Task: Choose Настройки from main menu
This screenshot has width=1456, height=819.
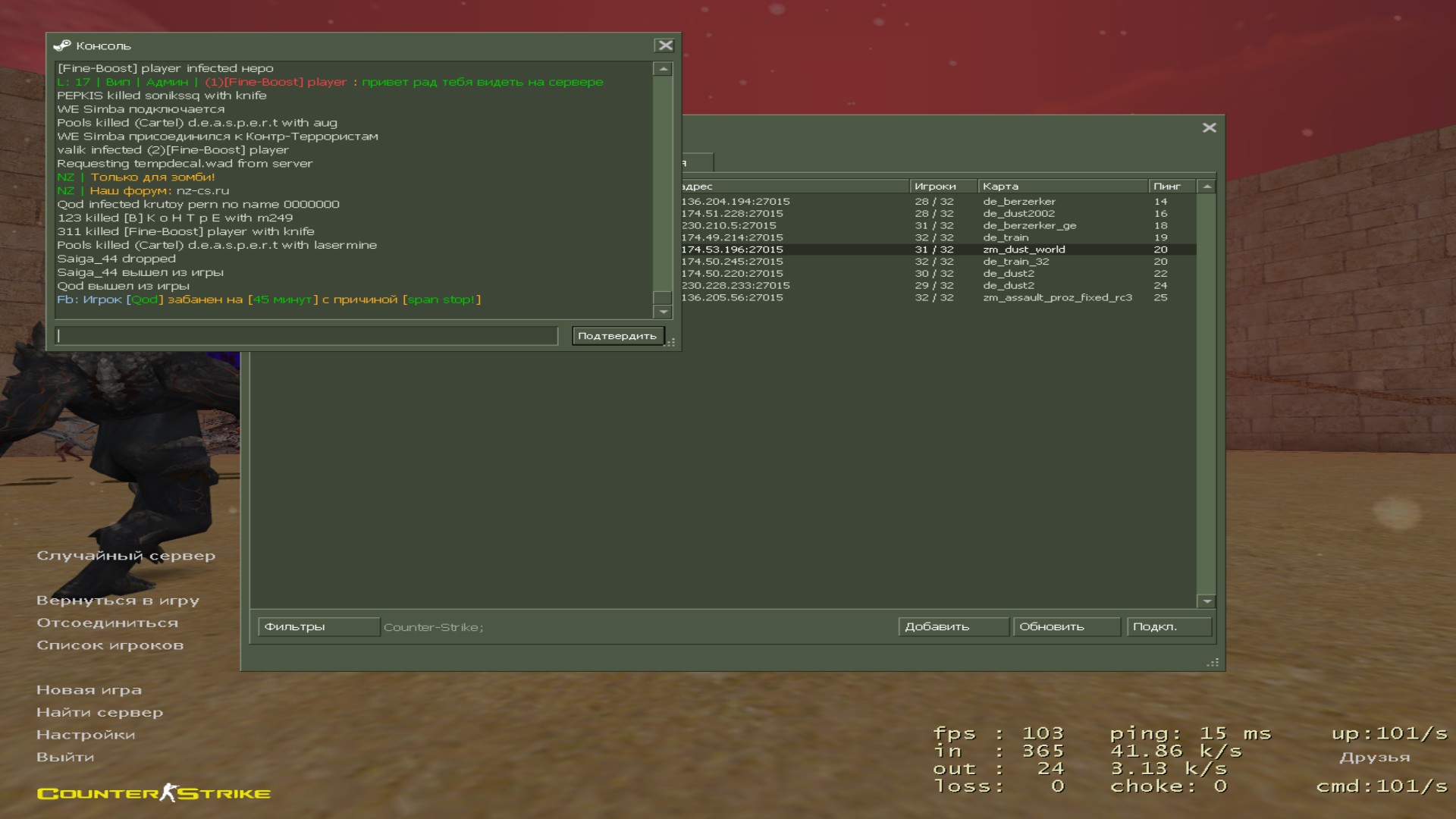Action: [86, 734]
